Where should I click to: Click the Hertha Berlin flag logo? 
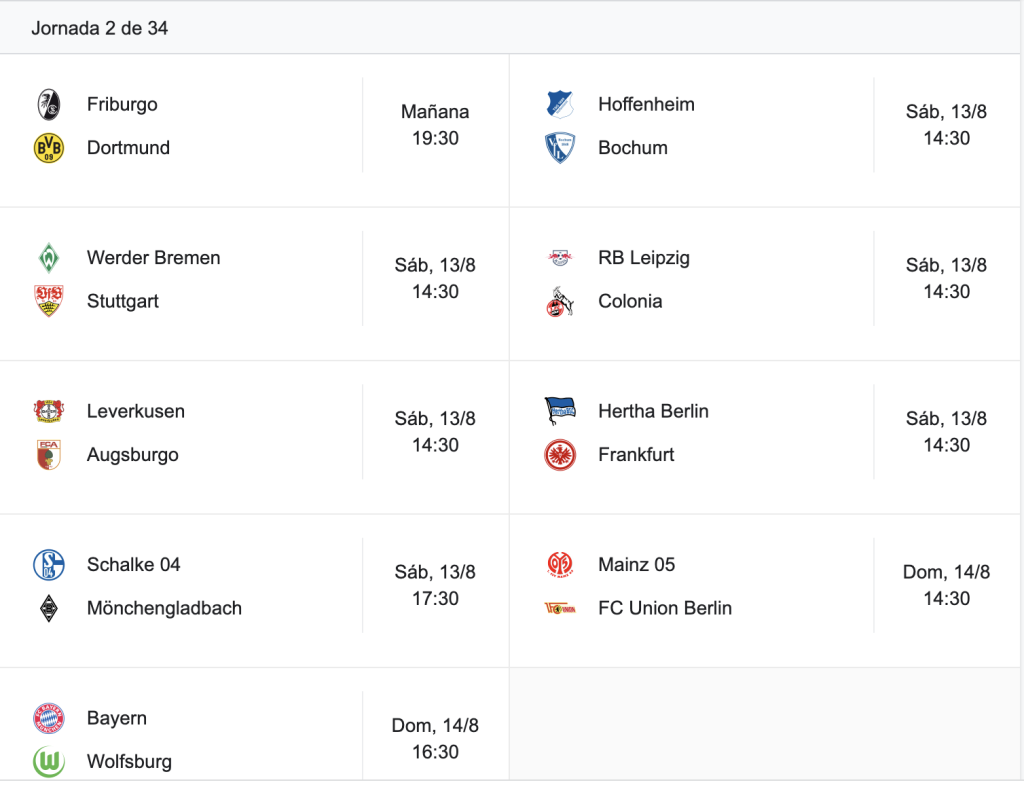click(x=560, y=411)
